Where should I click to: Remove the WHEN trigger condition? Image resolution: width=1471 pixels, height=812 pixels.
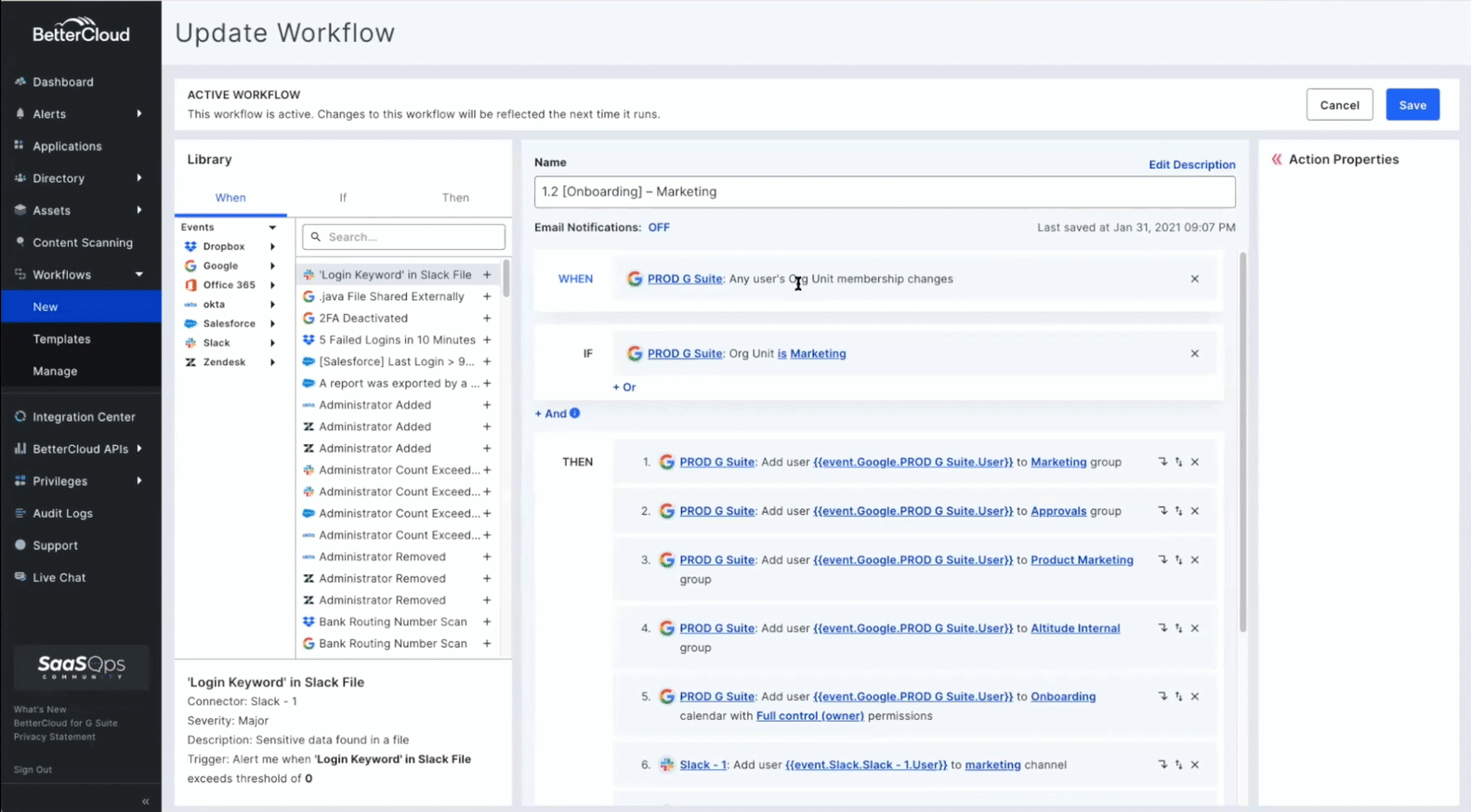point(1195,279)
